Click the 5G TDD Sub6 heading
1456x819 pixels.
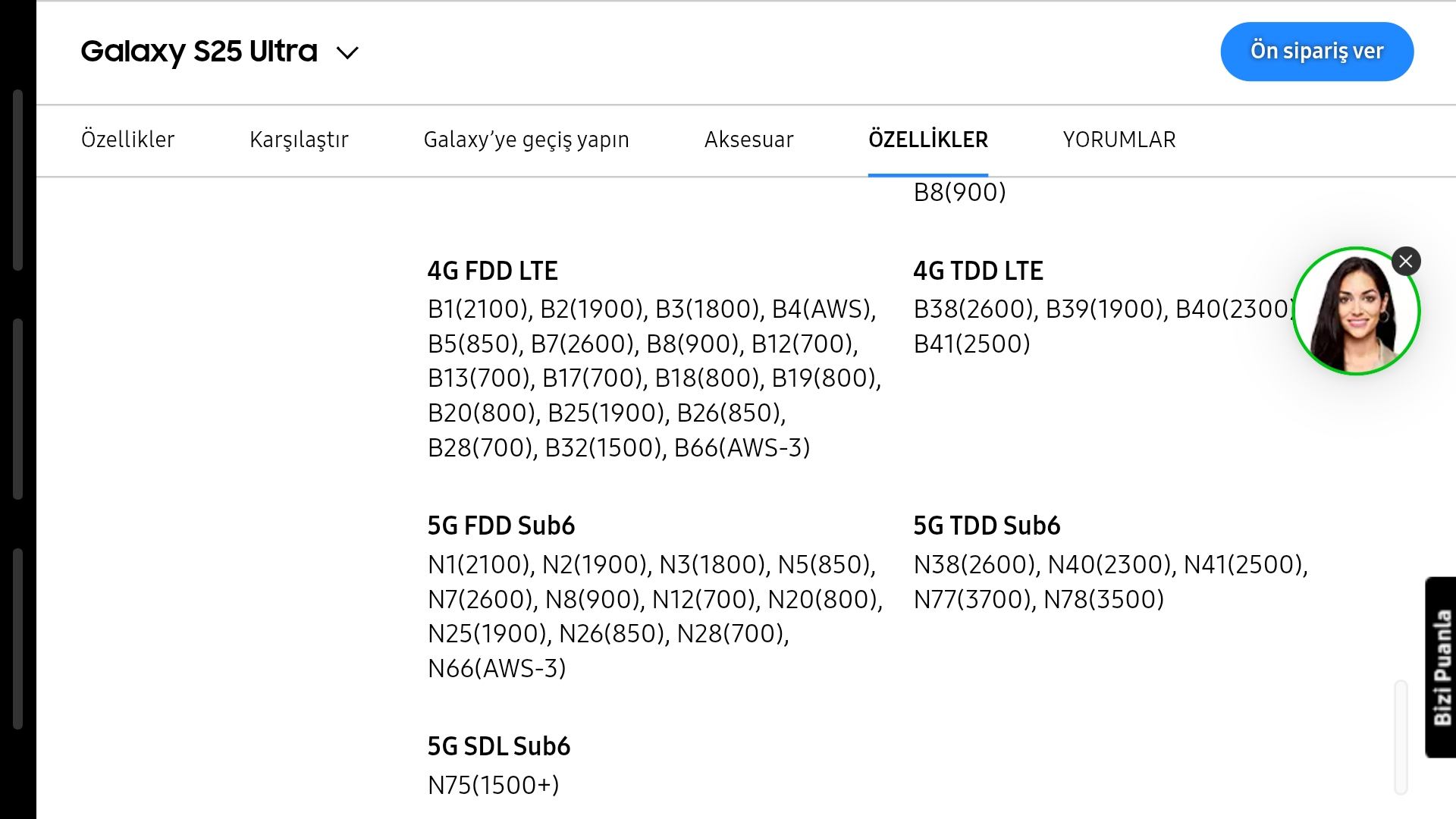pos(987,526)
